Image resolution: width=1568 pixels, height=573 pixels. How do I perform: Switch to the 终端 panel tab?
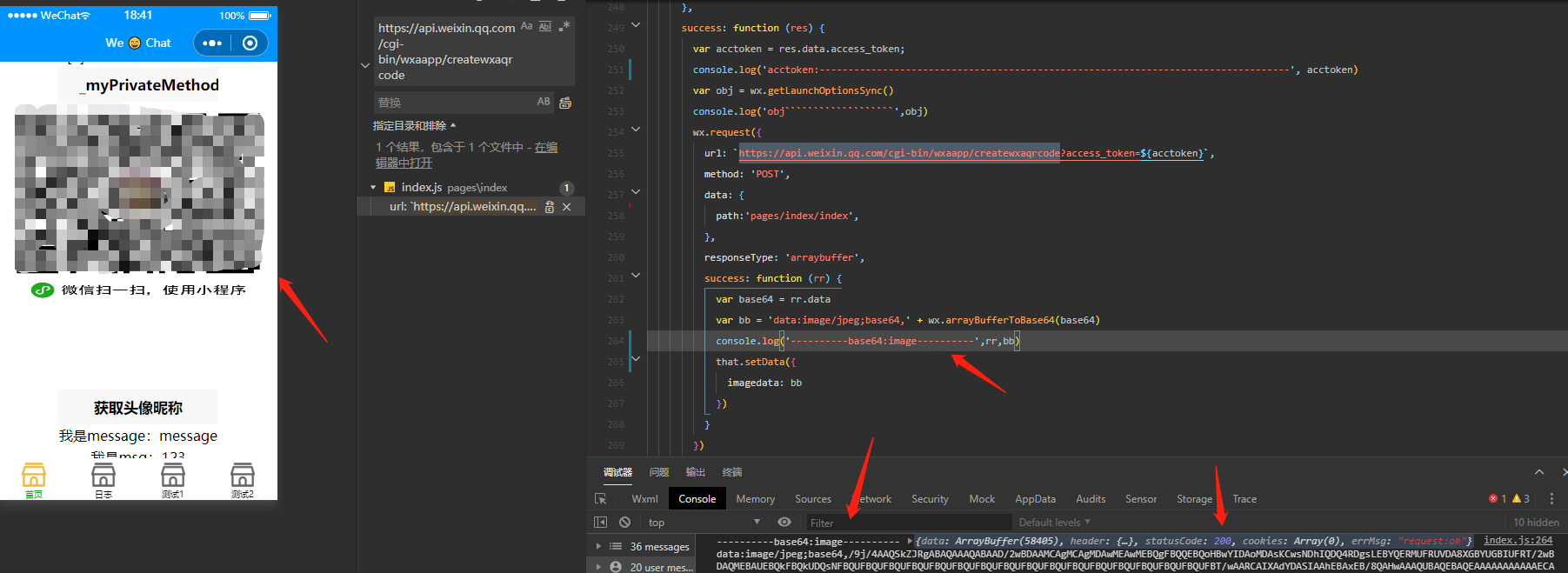click(x=732, y=472)
